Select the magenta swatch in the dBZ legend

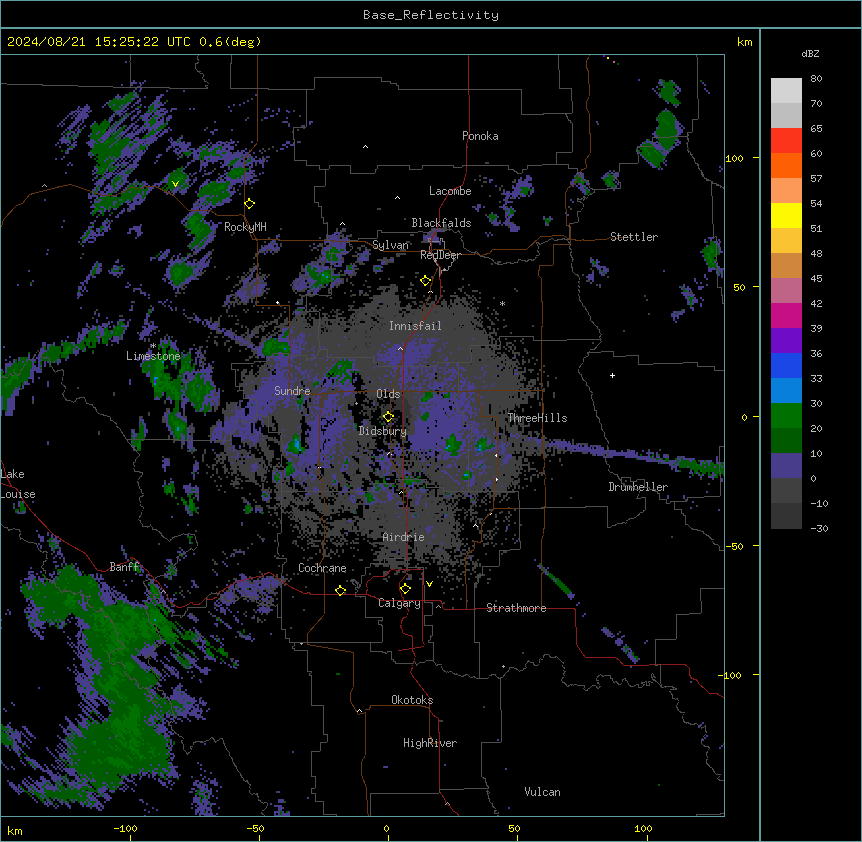(786, 315)
